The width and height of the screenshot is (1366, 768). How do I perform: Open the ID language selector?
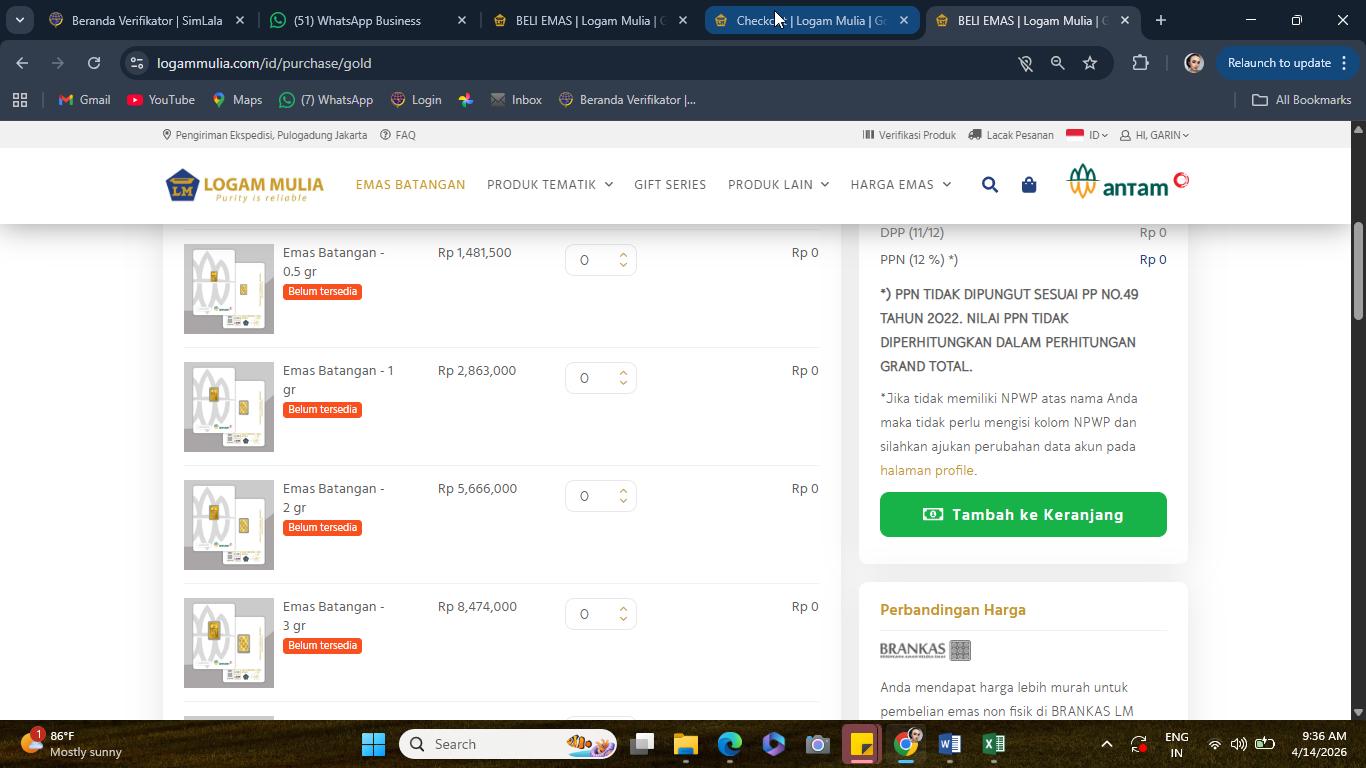[x=1087, y=135]
